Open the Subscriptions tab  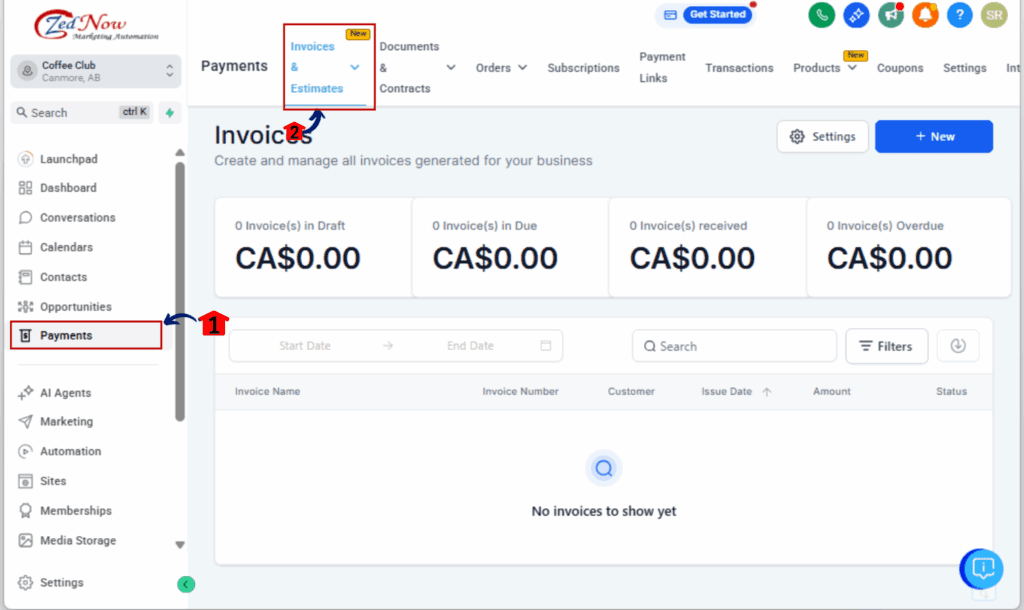click(583, 68)
